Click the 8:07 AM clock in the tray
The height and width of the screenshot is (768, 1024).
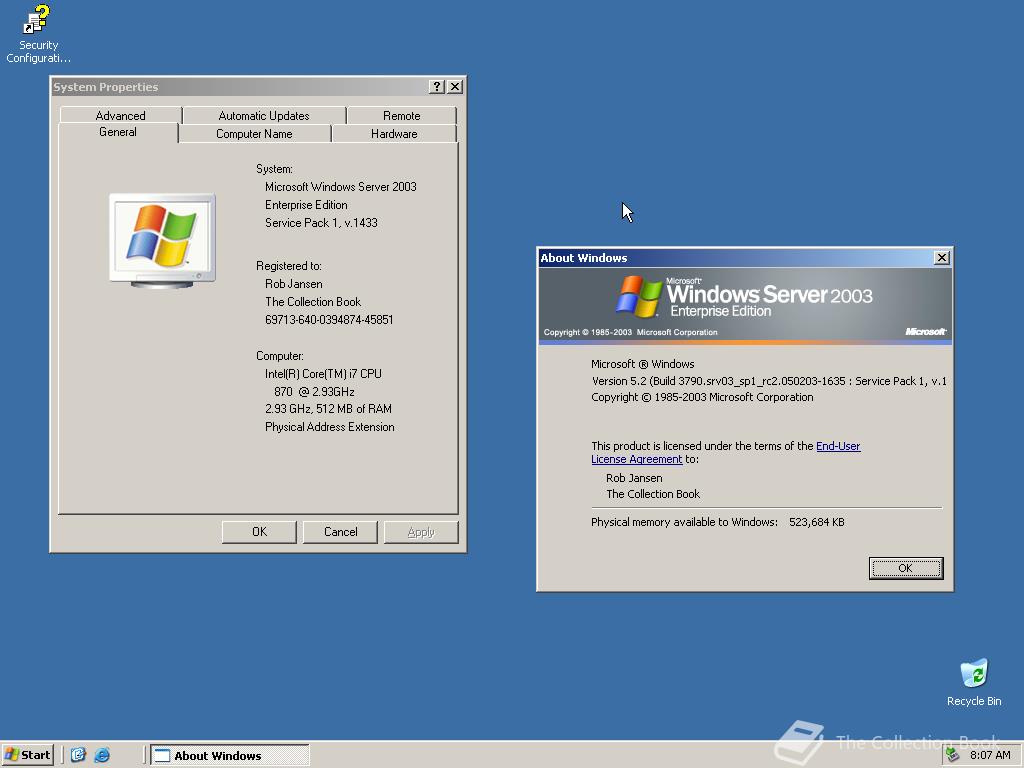[989, 755]
